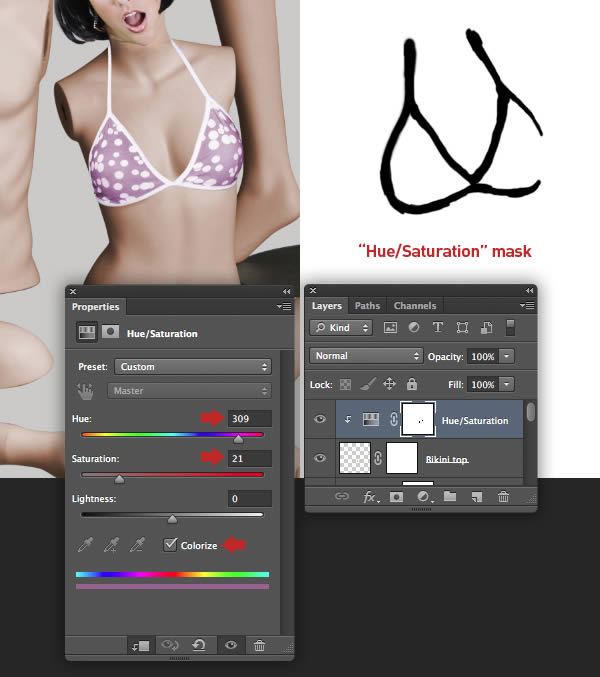Select the Bikini top mask thumbnail
The image size is (600, 677).
[402, 458]
